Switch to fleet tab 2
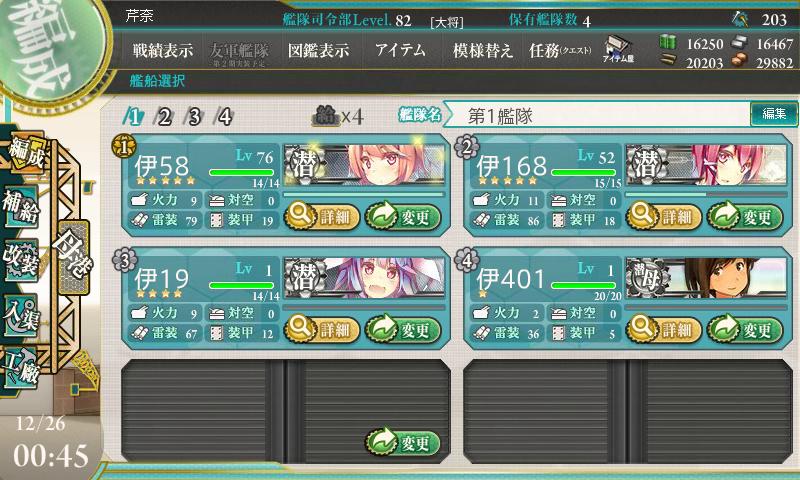Image resolution: width=800 pixels, height=480 pixels. click(x=164, y=117)
